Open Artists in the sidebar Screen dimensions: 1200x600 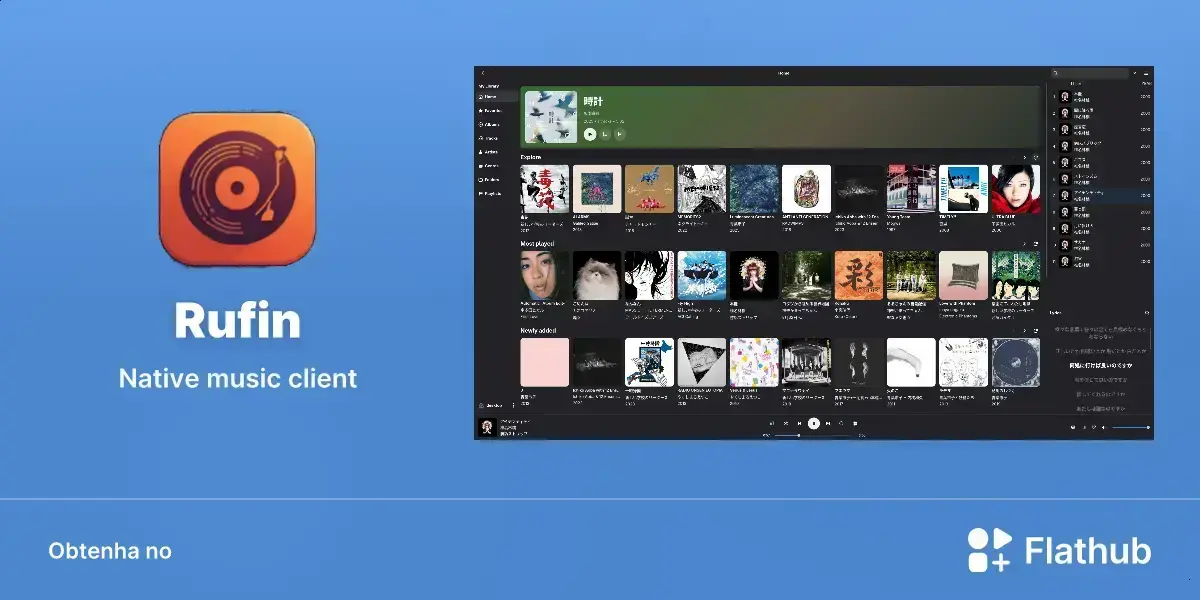point(497,152)
